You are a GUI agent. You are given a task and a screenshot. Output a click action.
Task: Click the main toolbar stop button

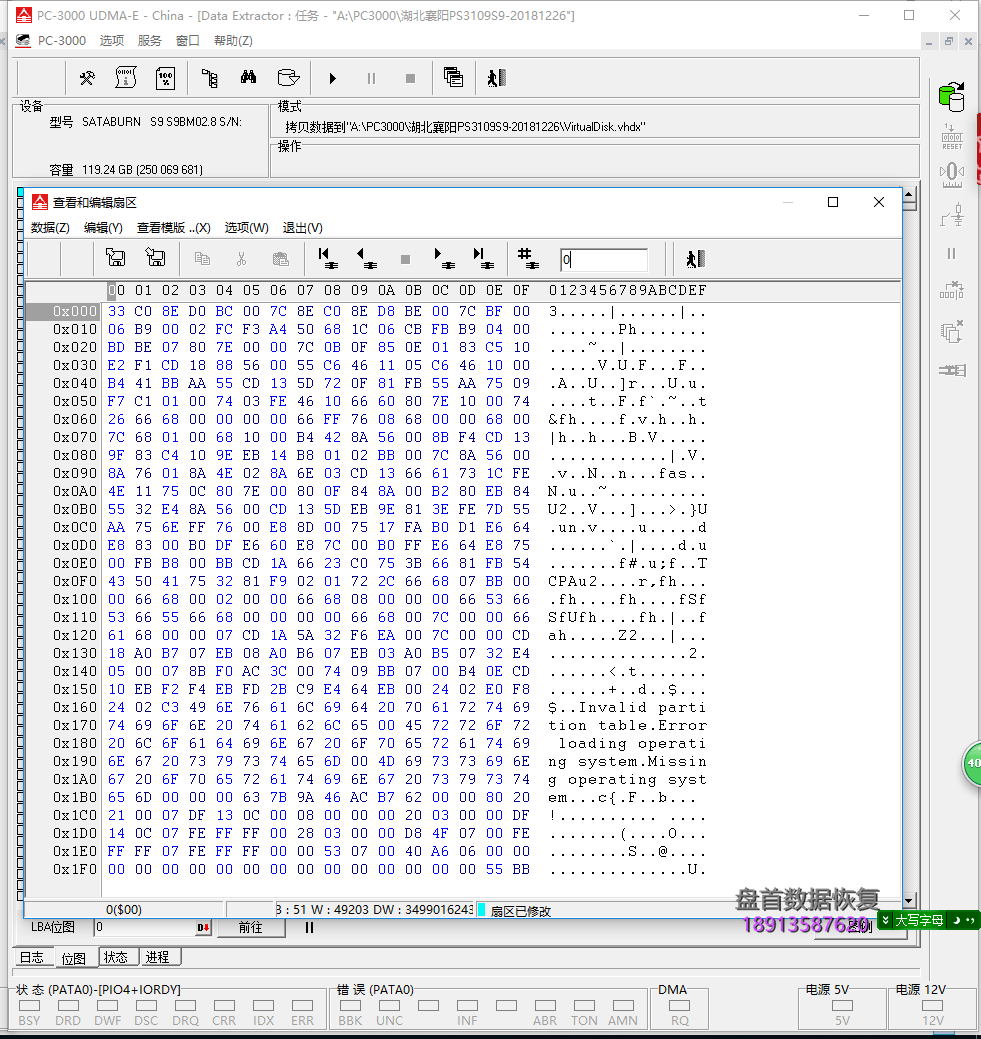(410, 78)
